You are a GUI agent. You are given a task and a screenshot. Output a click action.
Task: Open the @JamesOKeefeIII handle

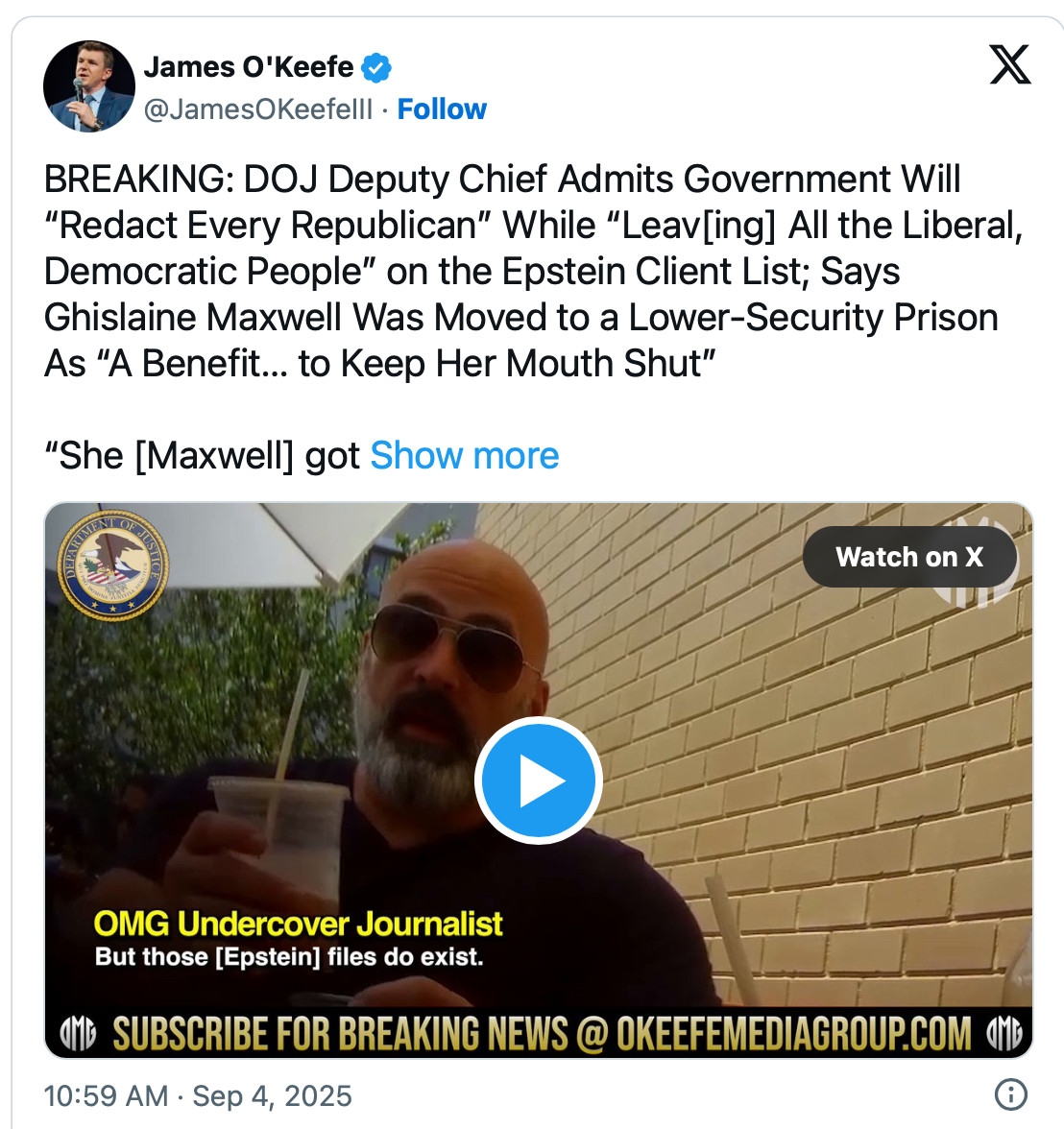pyautogui.click(x=258, y=109)
